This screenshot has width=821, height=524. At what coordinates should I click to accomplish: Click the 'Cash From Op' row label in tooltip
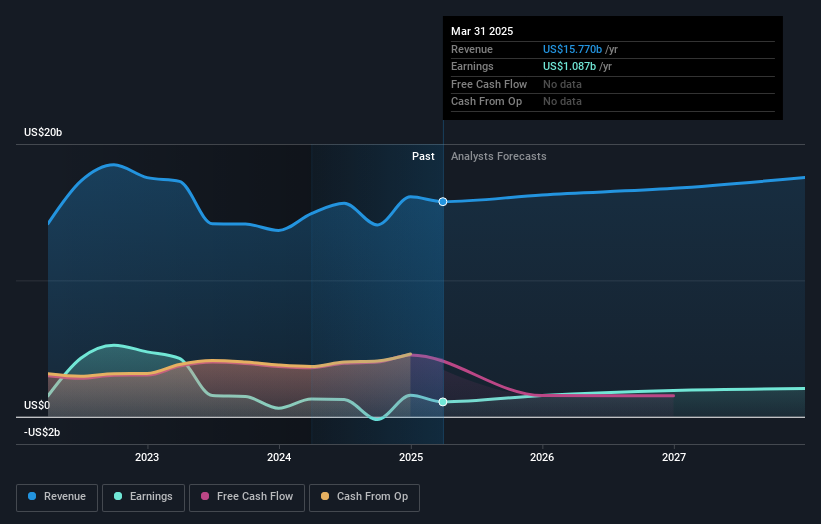[486, 102]
